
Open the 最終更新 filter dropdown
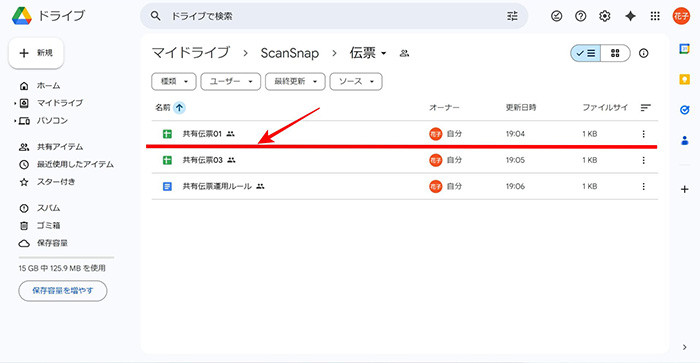[x=295, y=81]
